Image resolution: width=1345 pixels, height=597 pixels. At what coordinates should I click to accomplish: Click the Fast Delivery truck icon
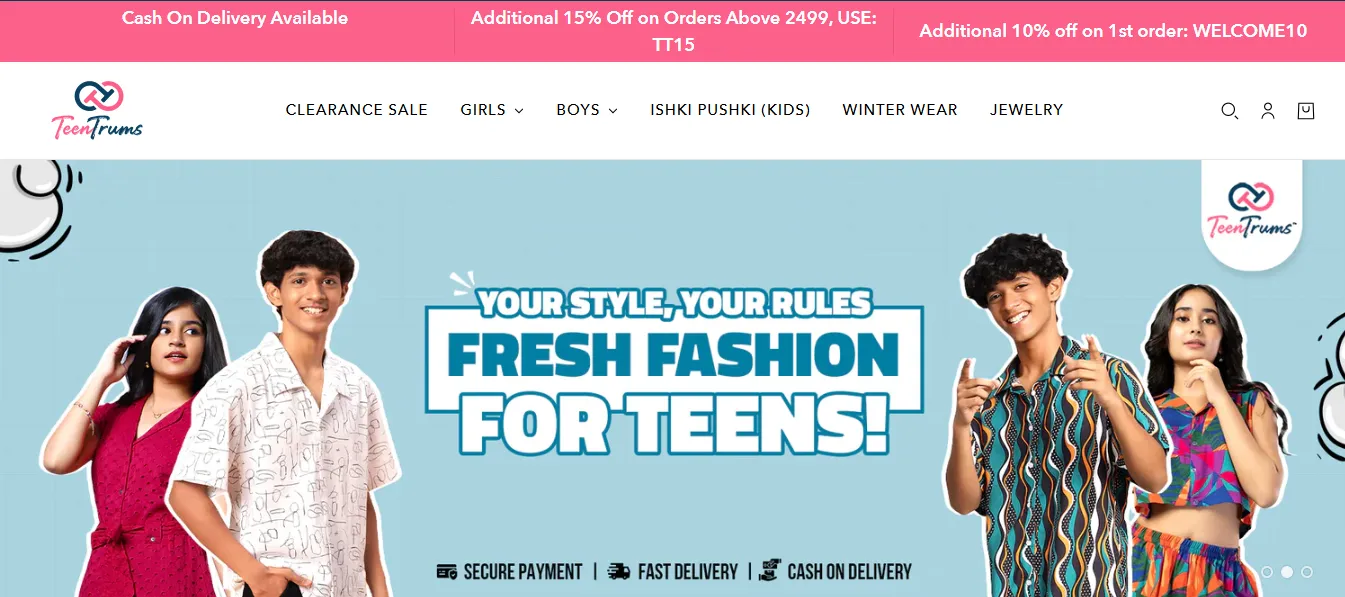click(619, 572)
